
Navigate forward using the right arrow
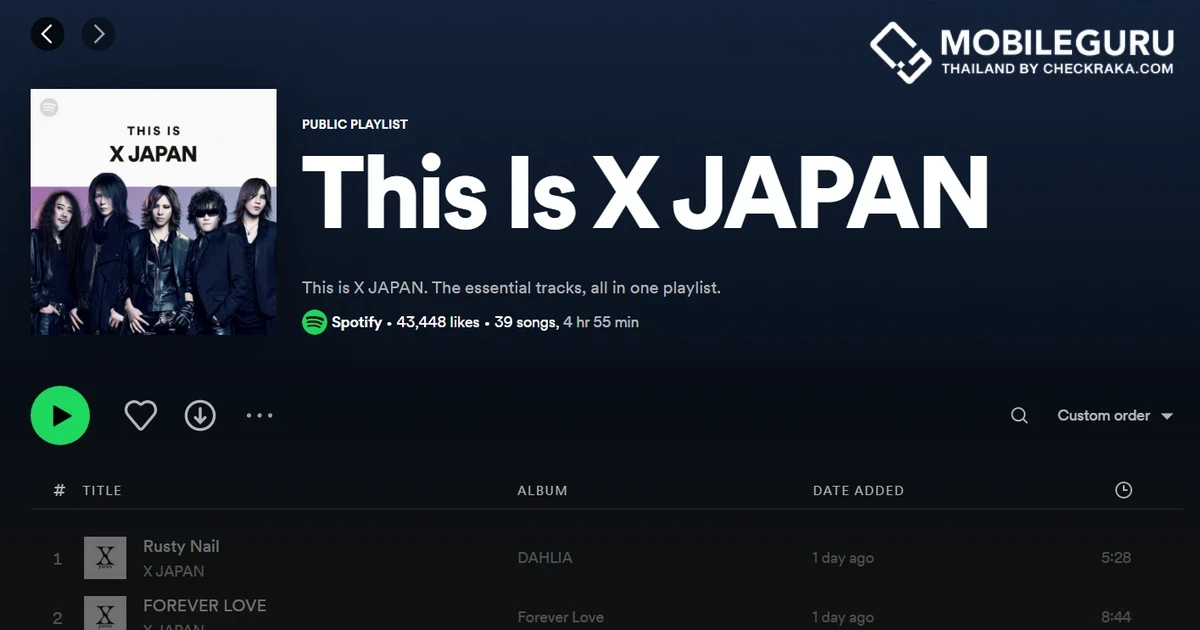98,33
